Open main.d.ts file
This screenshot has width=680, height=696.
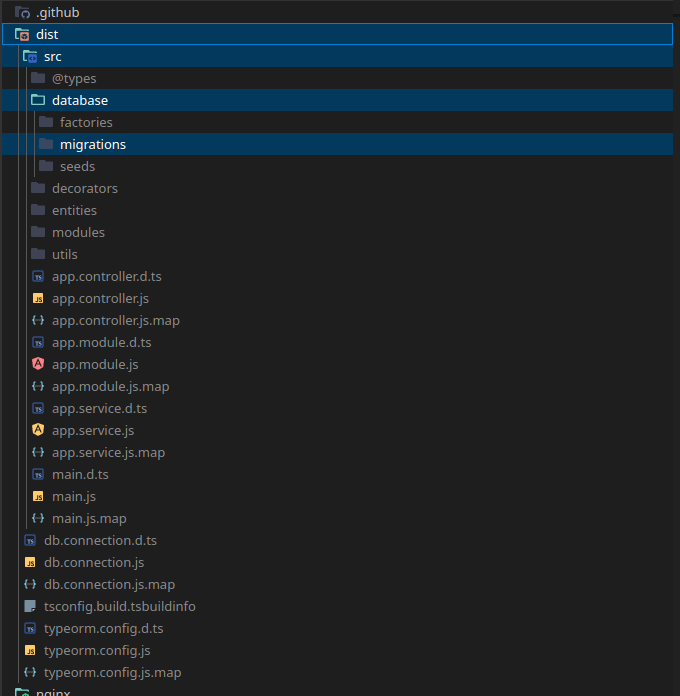[337, 474]
